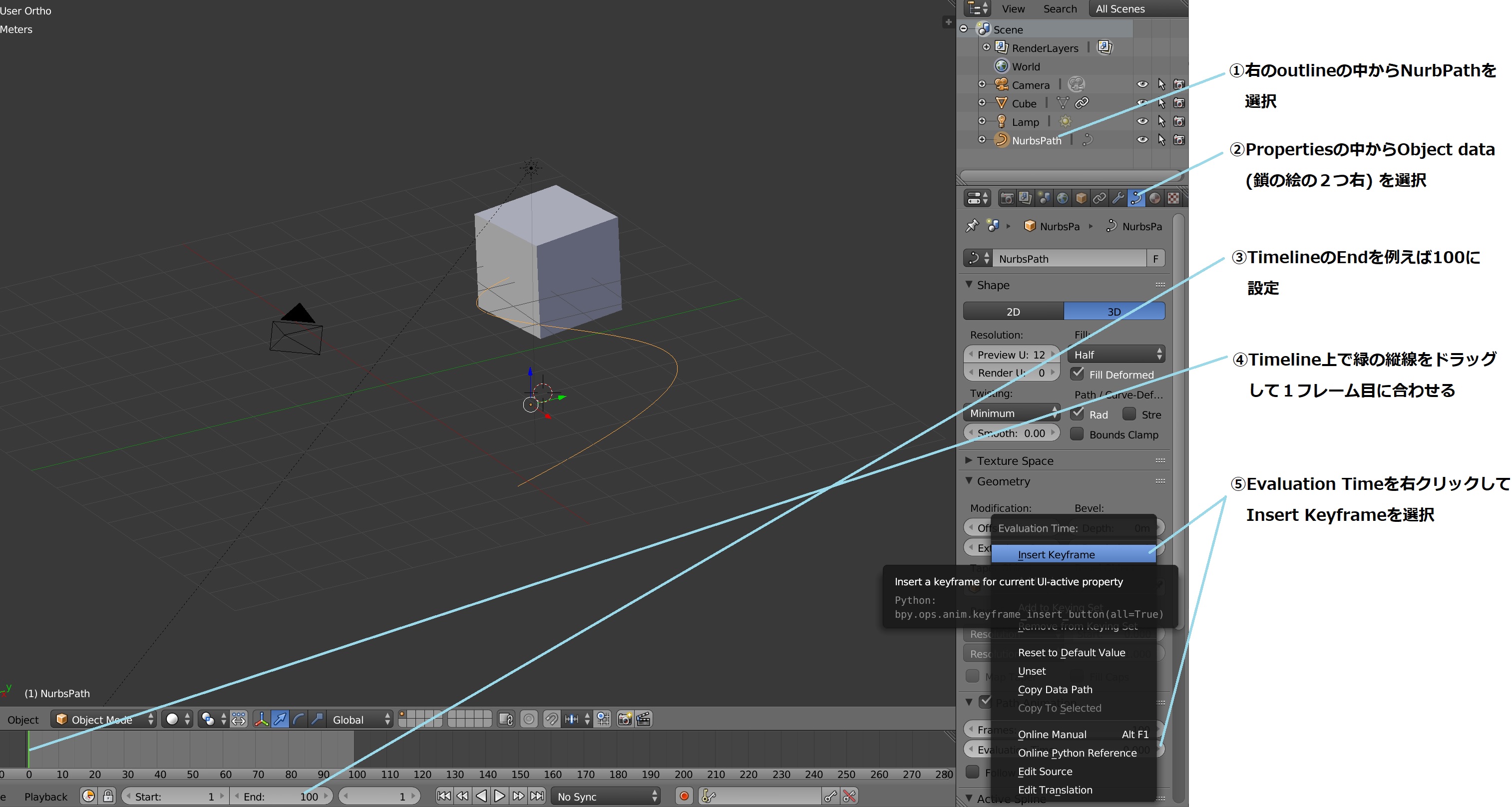The width and height of the screenshot is (1512, 807).
Task: Toggle Lamp visibility eye in outliner
Action: coord(1142,121)
